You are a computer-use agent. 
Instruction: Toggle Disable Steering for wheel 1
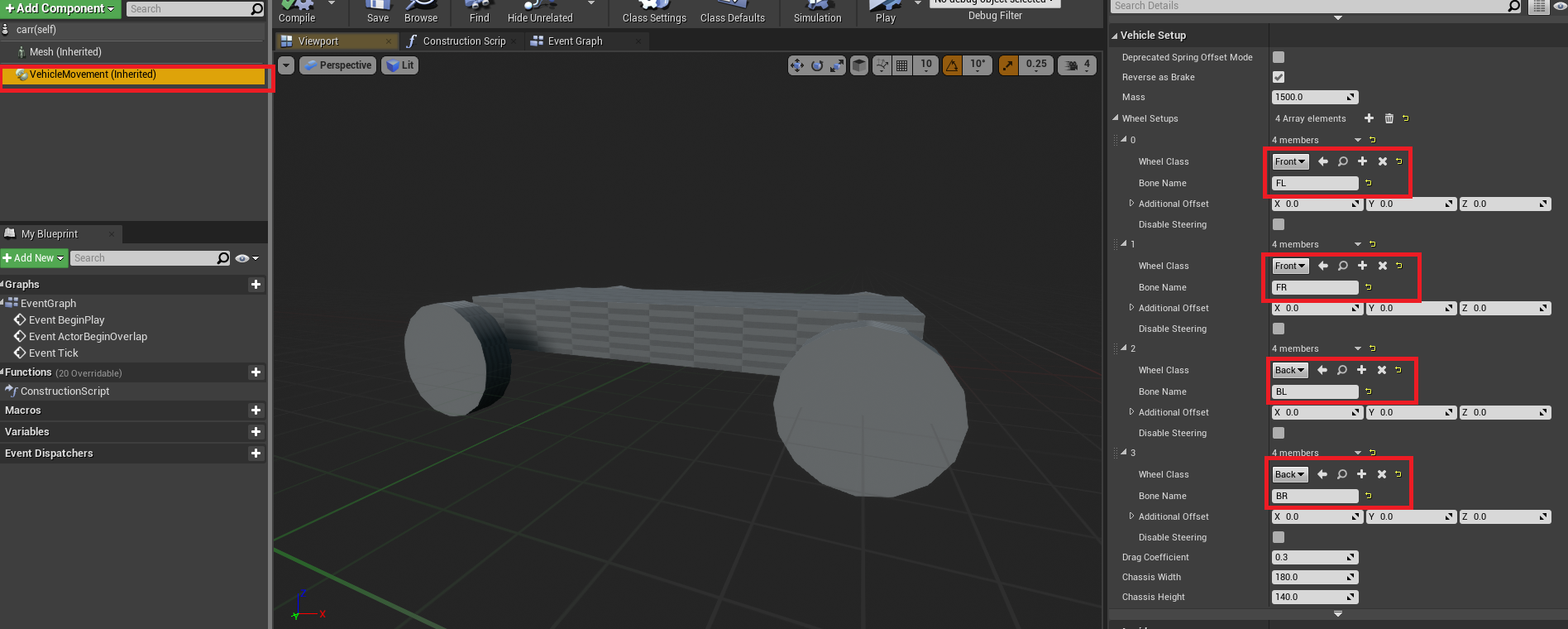[1279, 329]
